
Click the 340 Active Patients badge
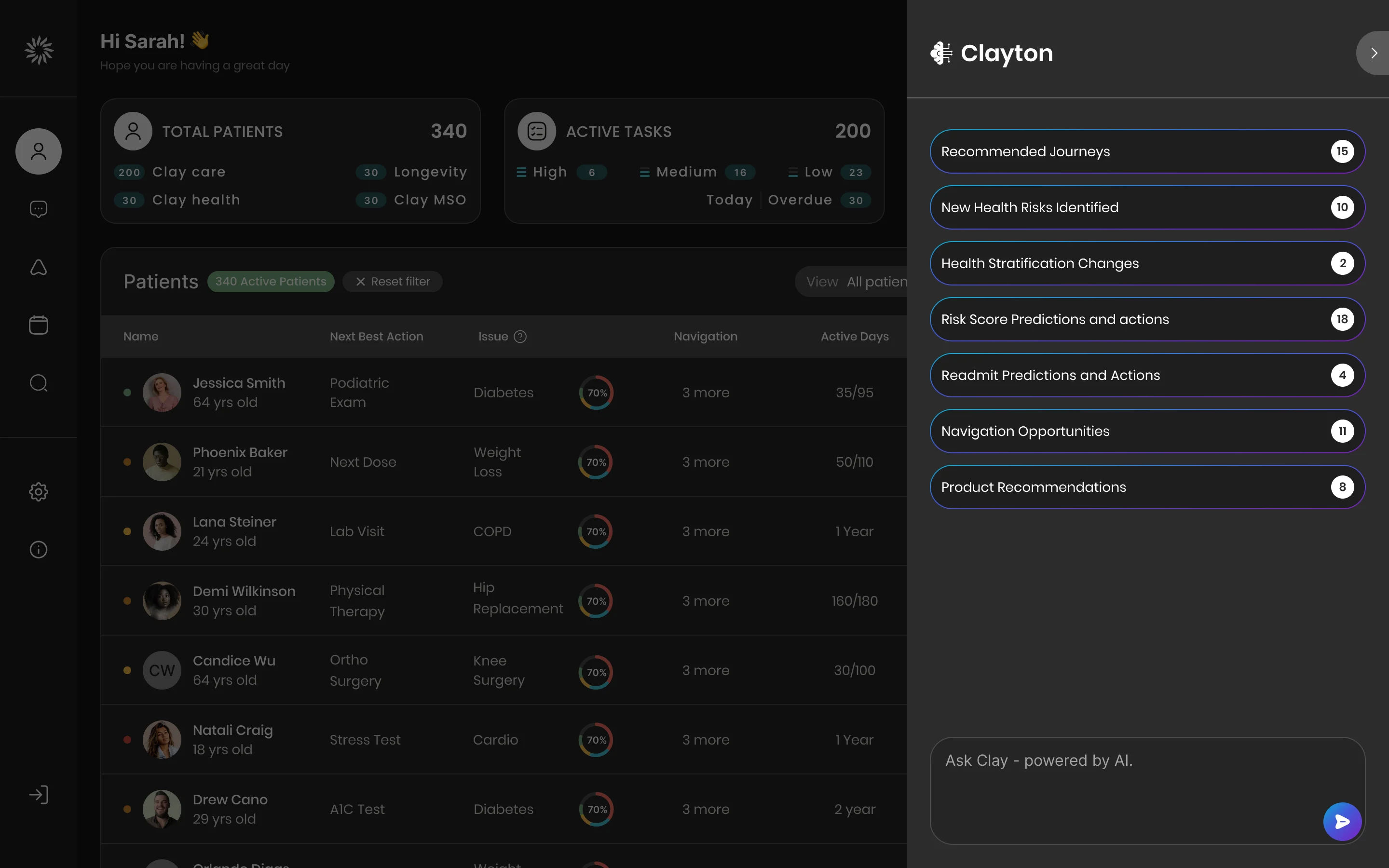click(271, 281)
